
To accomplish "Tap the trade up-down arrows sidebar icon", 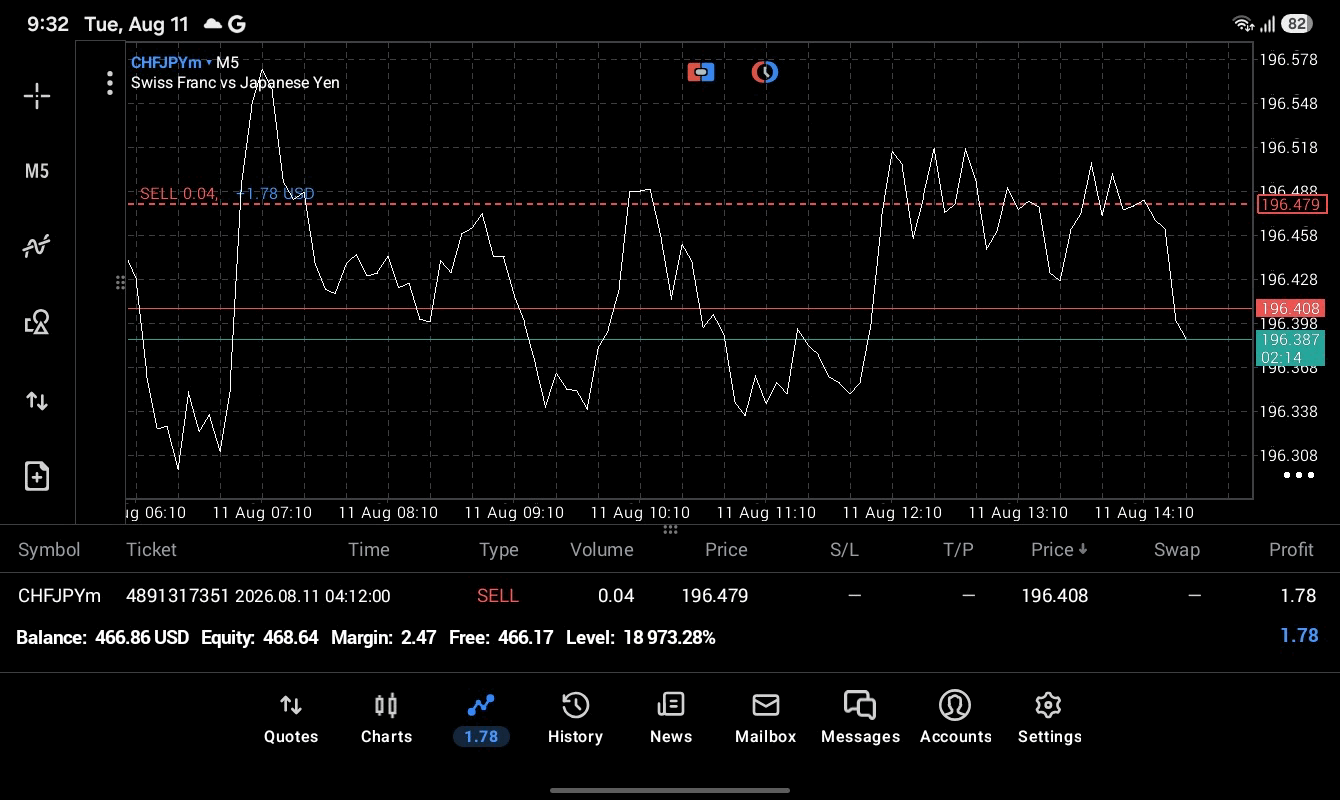I will click(37, 401).
